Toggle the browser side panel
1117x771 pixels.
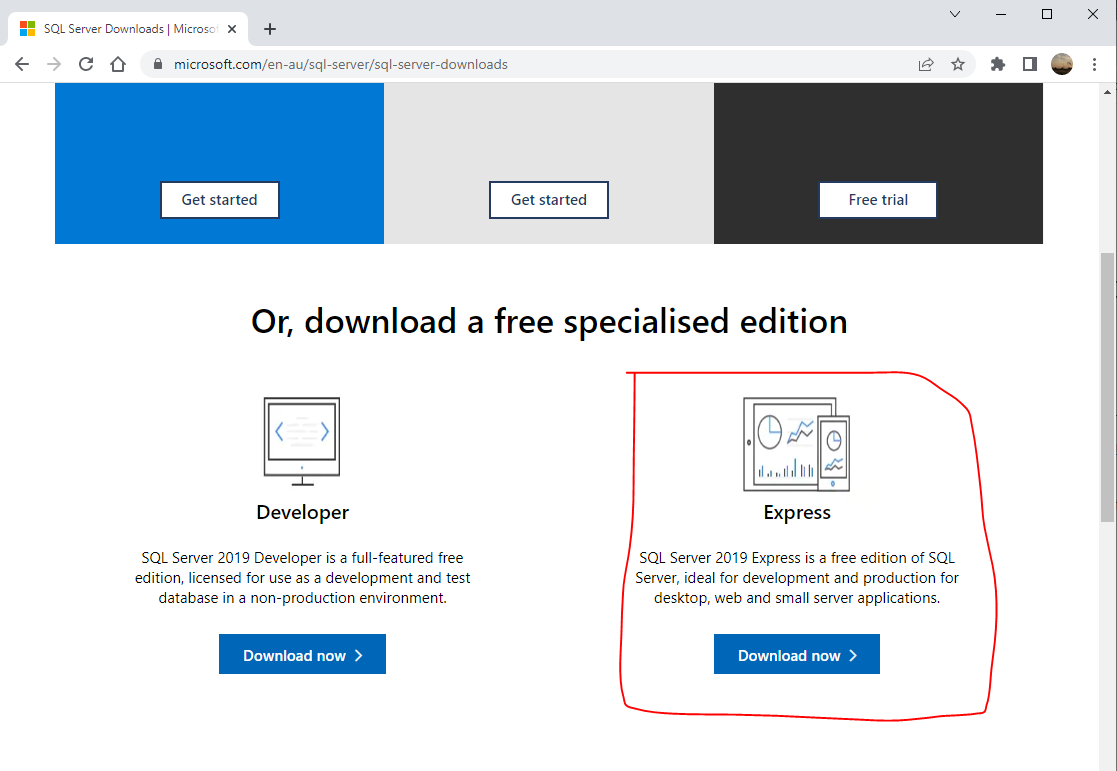1029,64
